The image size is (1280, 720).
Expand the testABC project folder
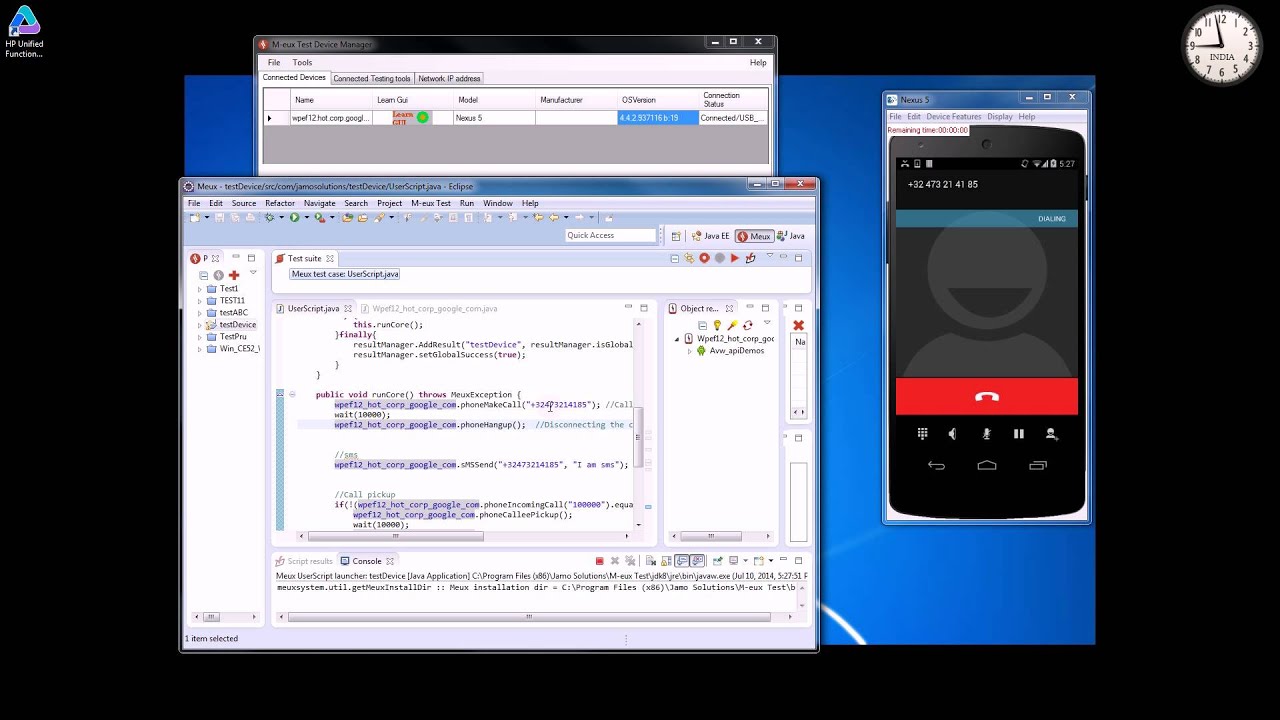199,313
